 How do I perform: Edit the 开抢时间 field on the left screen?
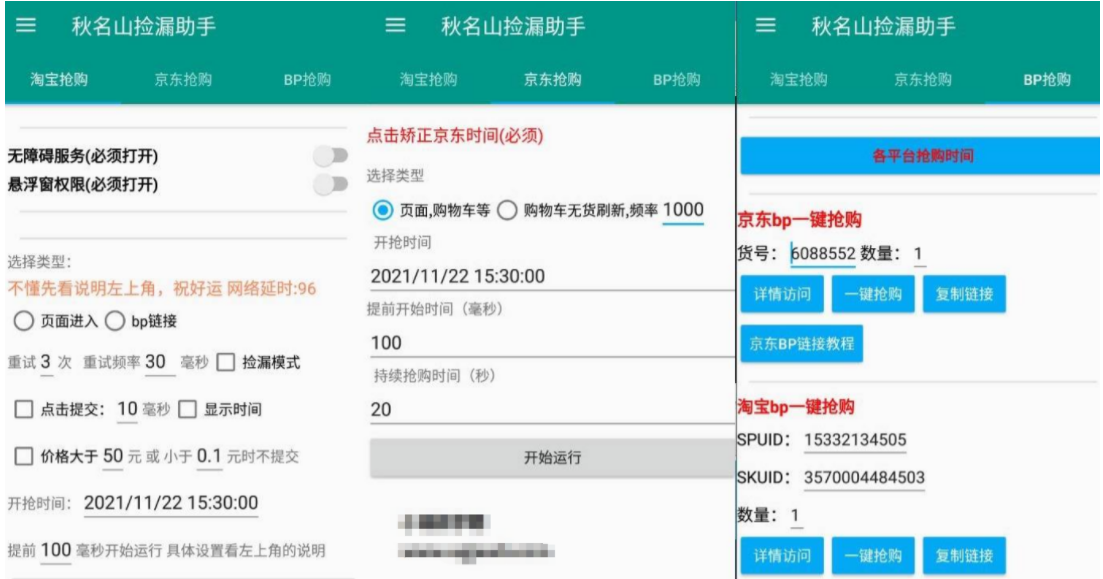click(x=171, y=503)
